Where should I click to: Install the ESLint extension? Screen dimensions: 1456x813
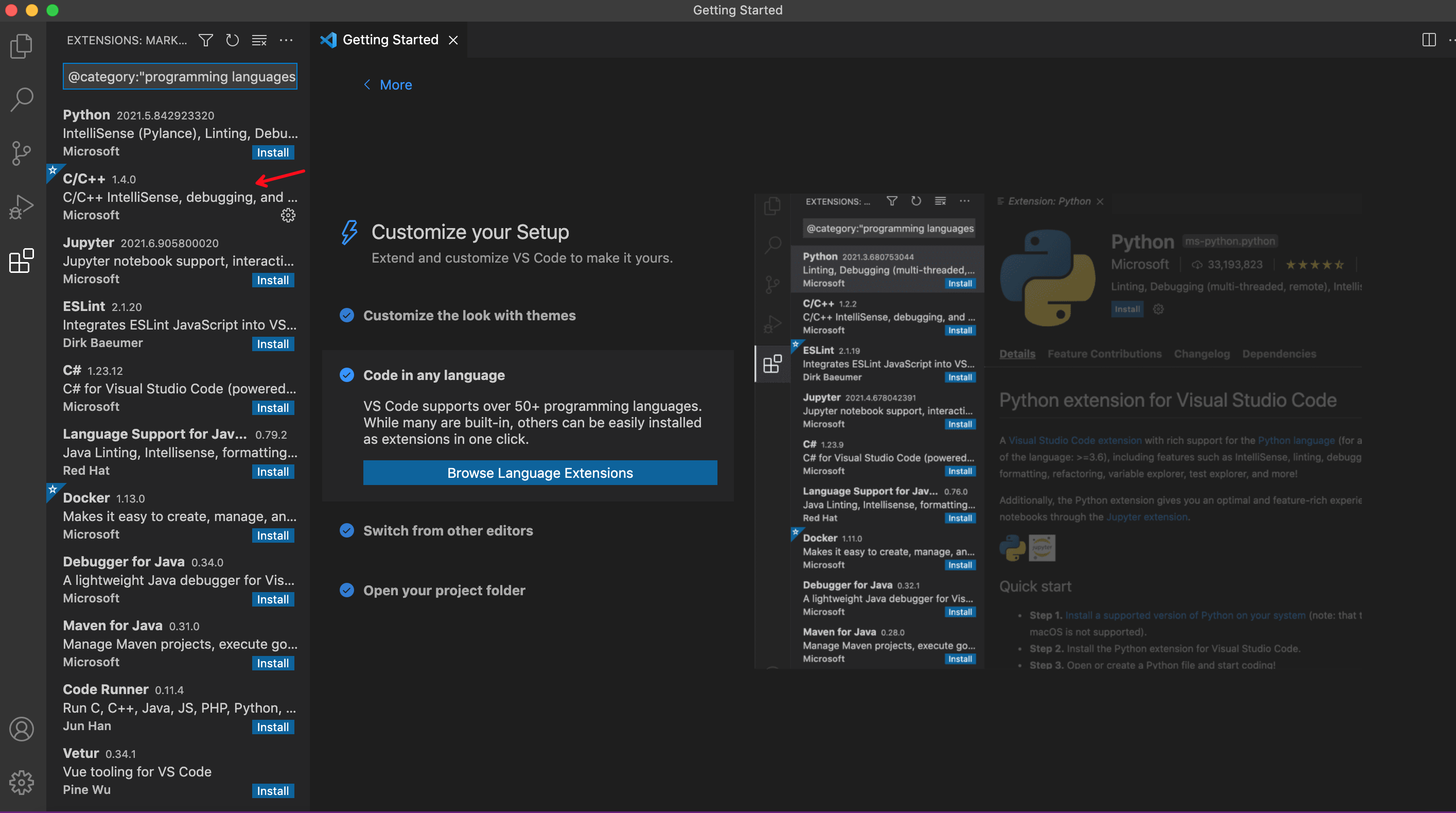tap(273, 344)
